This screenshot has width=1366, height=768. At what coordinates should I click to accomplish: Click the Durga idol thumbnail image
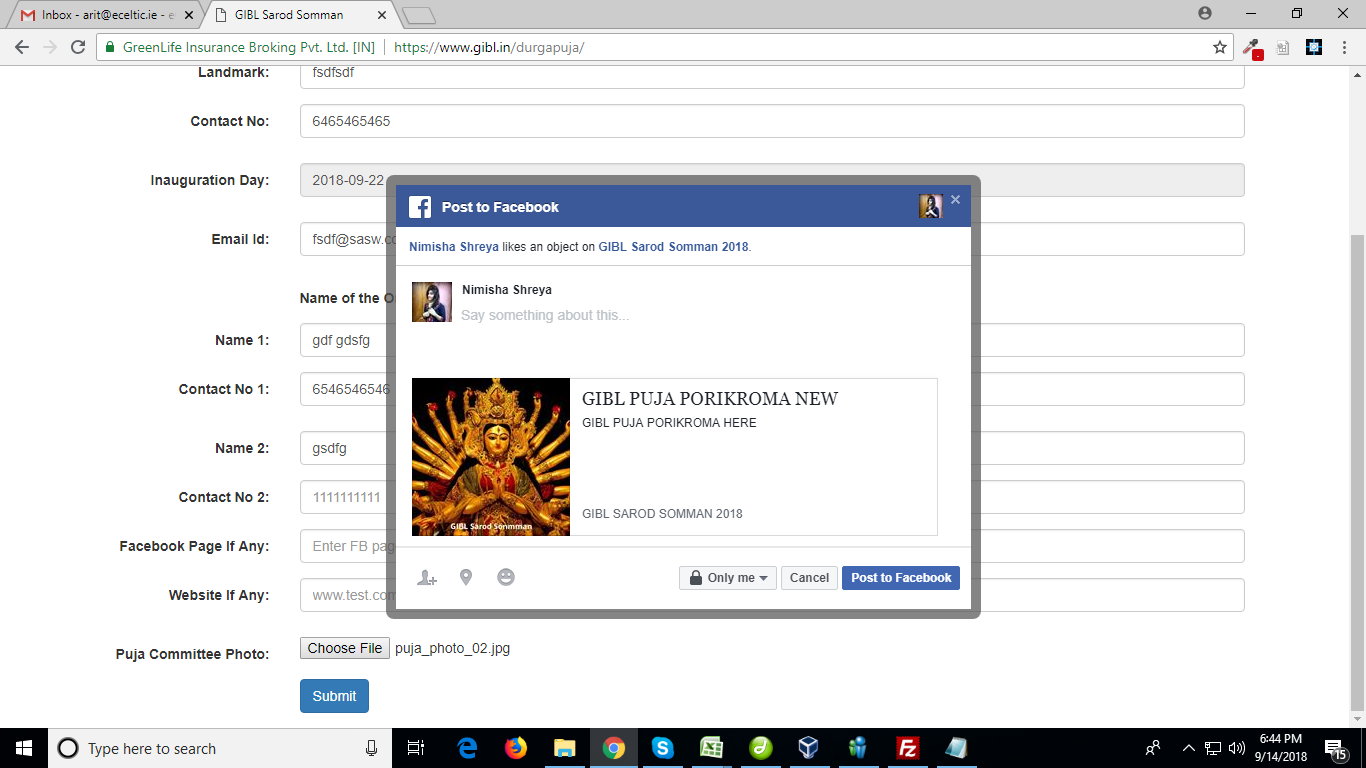tap(491, 457)
